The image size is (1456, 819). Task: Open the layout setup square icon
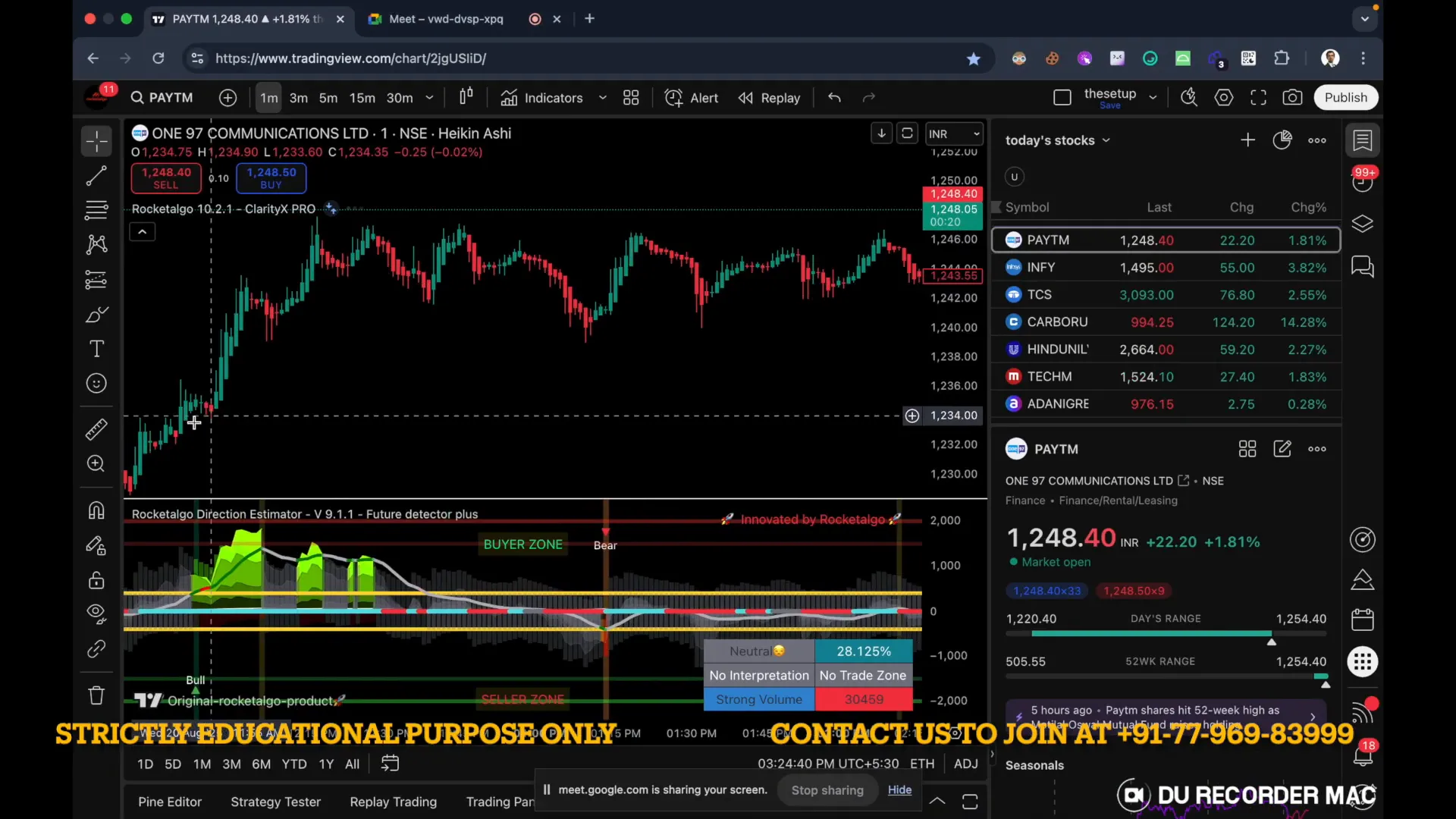click(x=1062, y=98)
